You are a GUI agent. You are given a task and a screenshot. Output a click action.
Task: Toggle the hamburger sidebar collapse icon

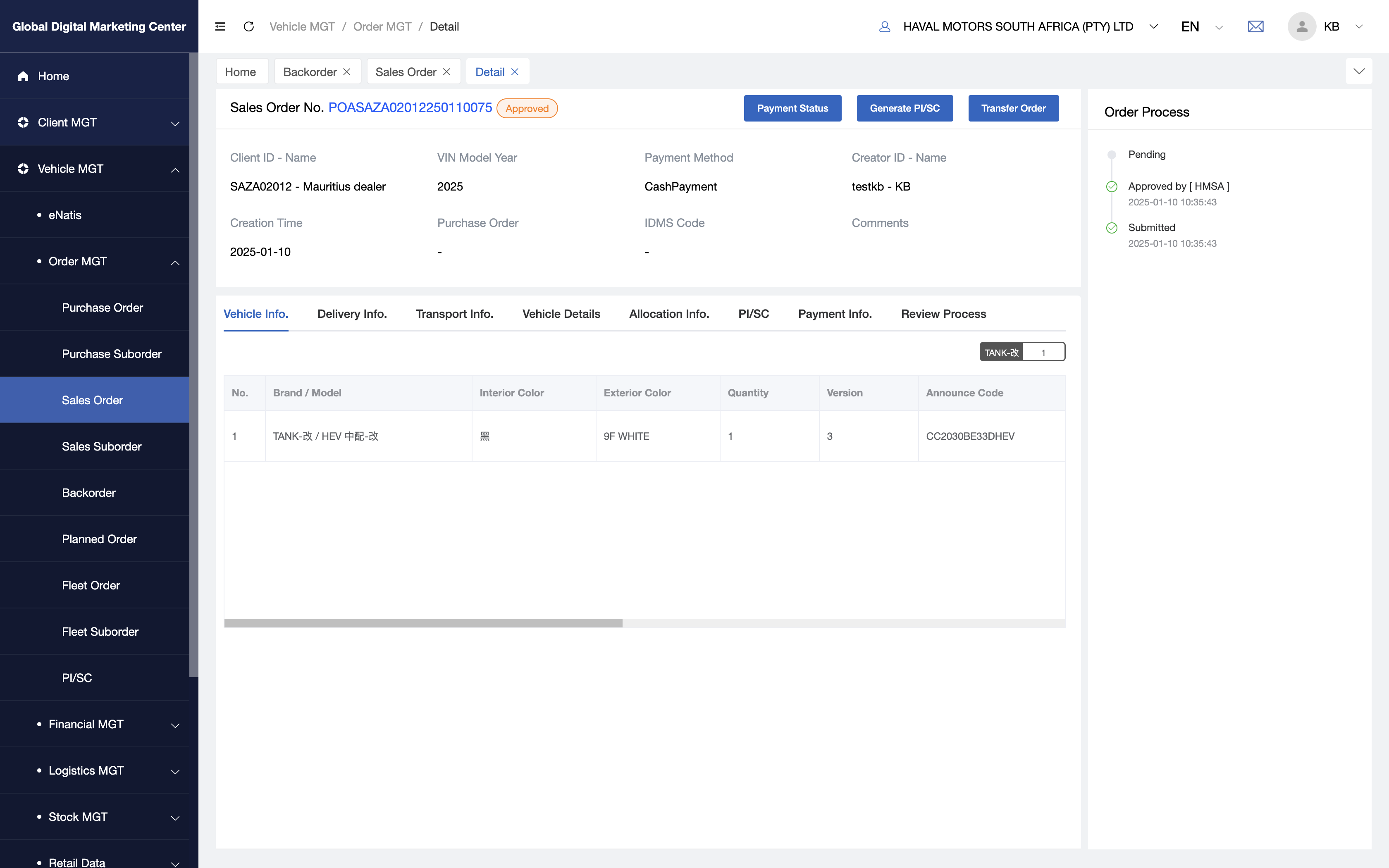(220, 26)
